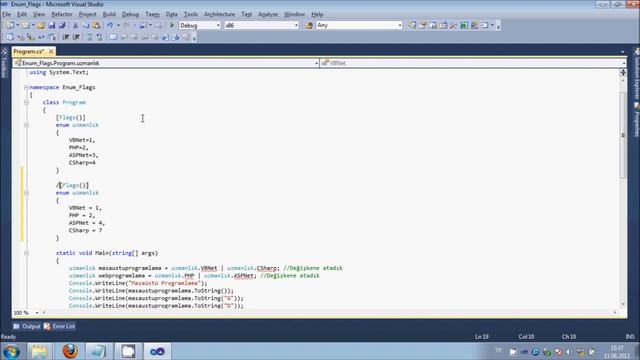
Task: Comment out the selected lines icon
Action: 89,37
